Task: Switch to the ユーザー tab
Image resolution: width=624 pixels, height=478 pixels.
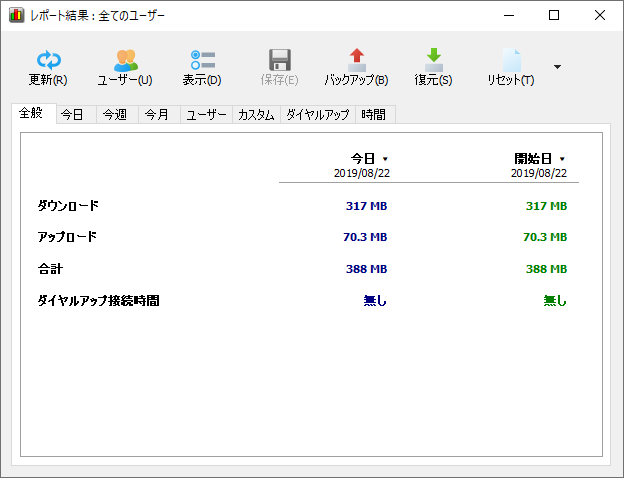Action: (x=206, y=115)
